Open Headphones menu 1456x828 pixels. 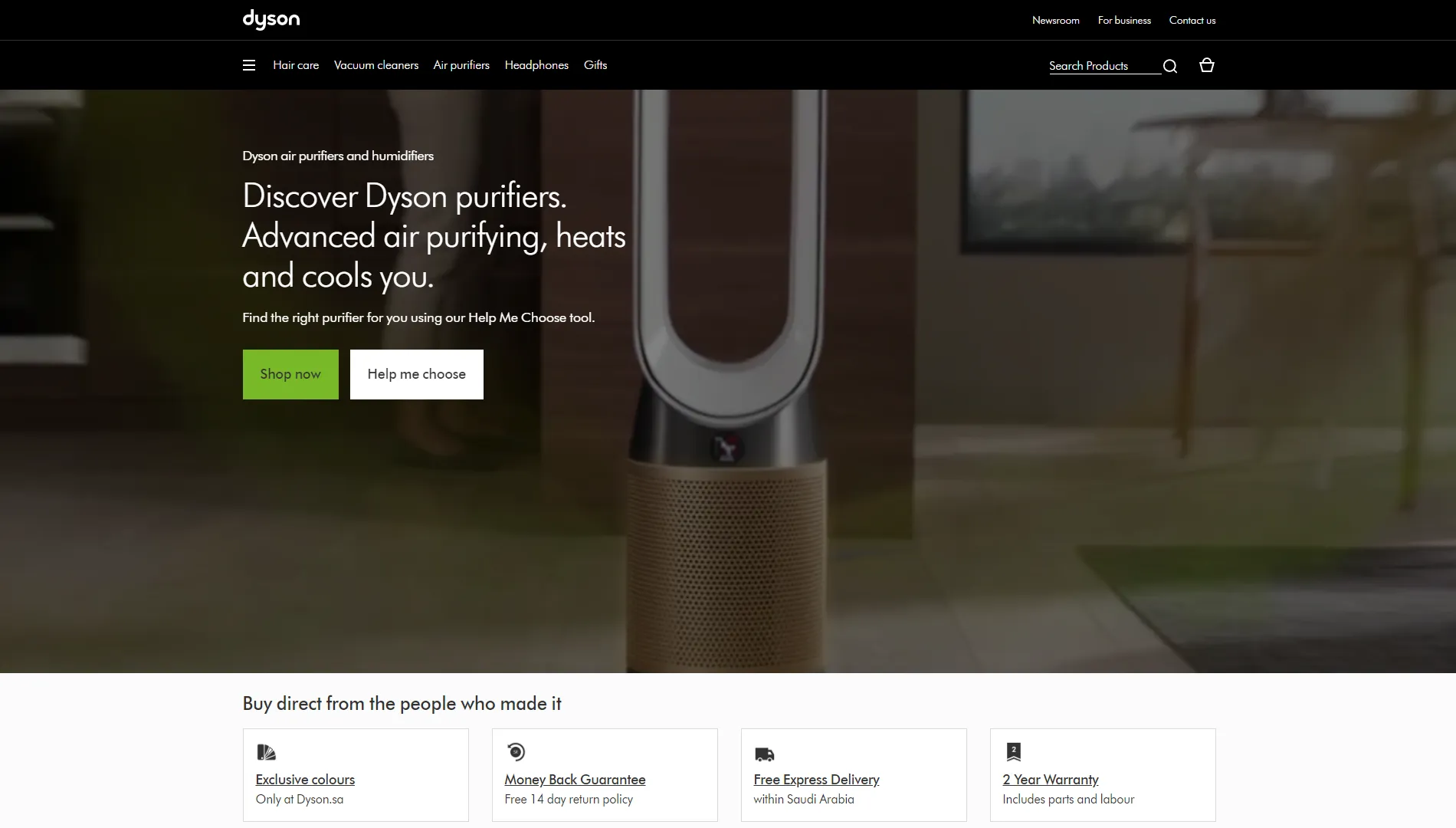click(x=536, y=65)
